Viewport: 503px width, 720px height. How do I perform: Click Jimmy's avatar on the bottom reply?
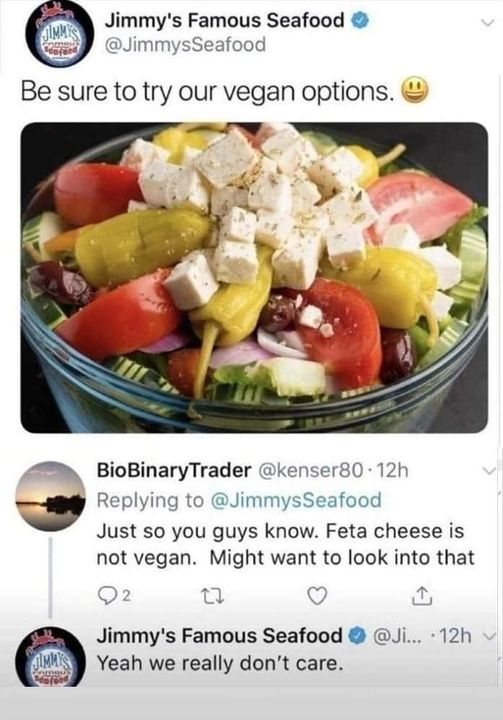point(51,657)
